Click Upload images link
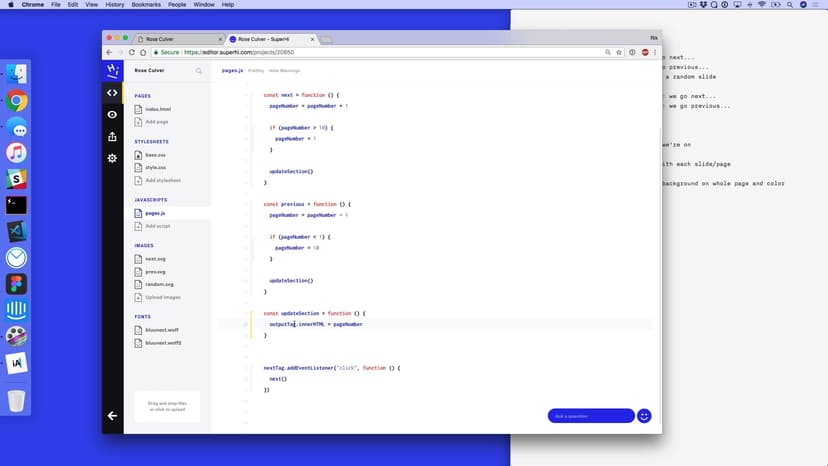 coord(162,297)
